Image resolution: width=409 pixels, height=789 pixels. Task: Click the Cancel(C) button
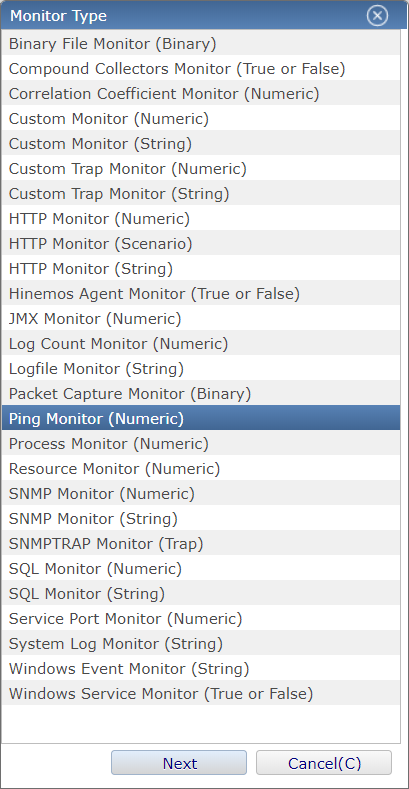click(324, 763)
